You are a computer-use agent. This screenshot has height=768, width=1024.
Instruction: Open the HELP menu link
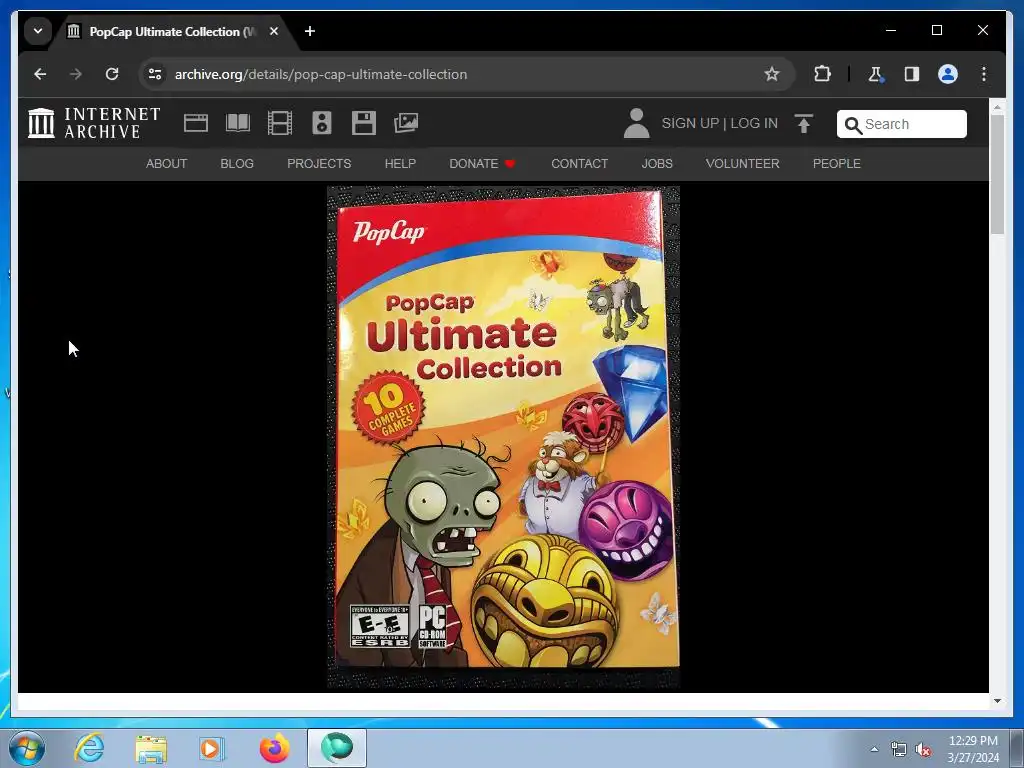pyautogui.click(x=400, y=163)
